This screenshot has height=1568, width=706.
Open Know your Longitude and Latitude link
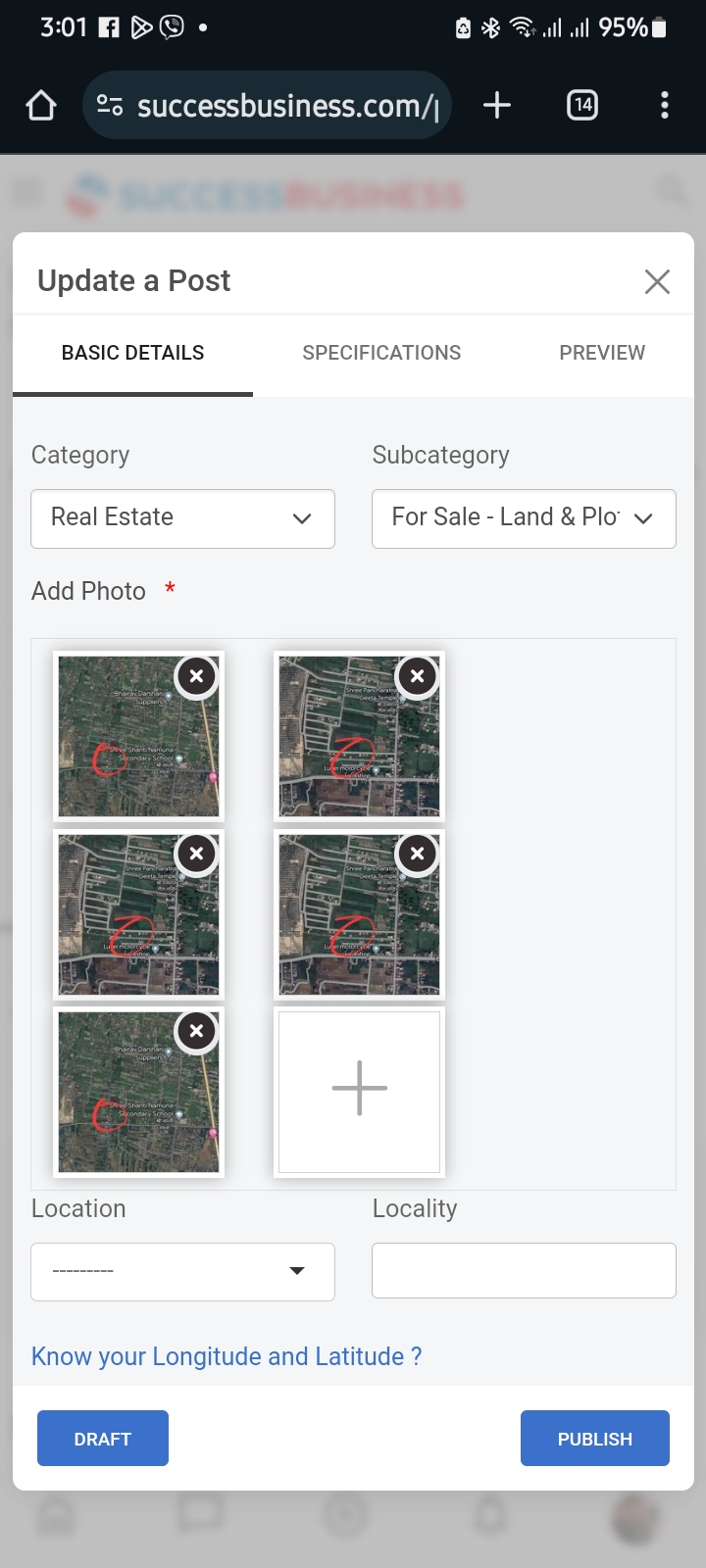coord(227,1356)
